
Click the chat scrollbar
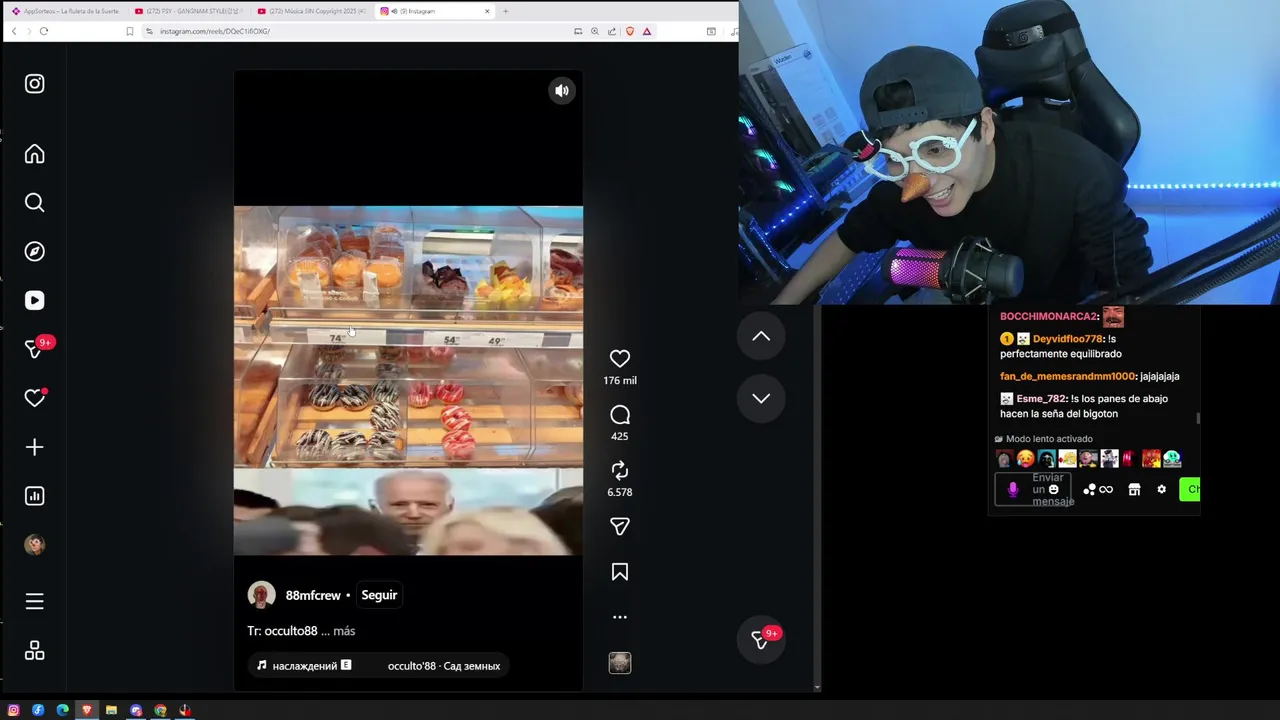click(1198, 418)
